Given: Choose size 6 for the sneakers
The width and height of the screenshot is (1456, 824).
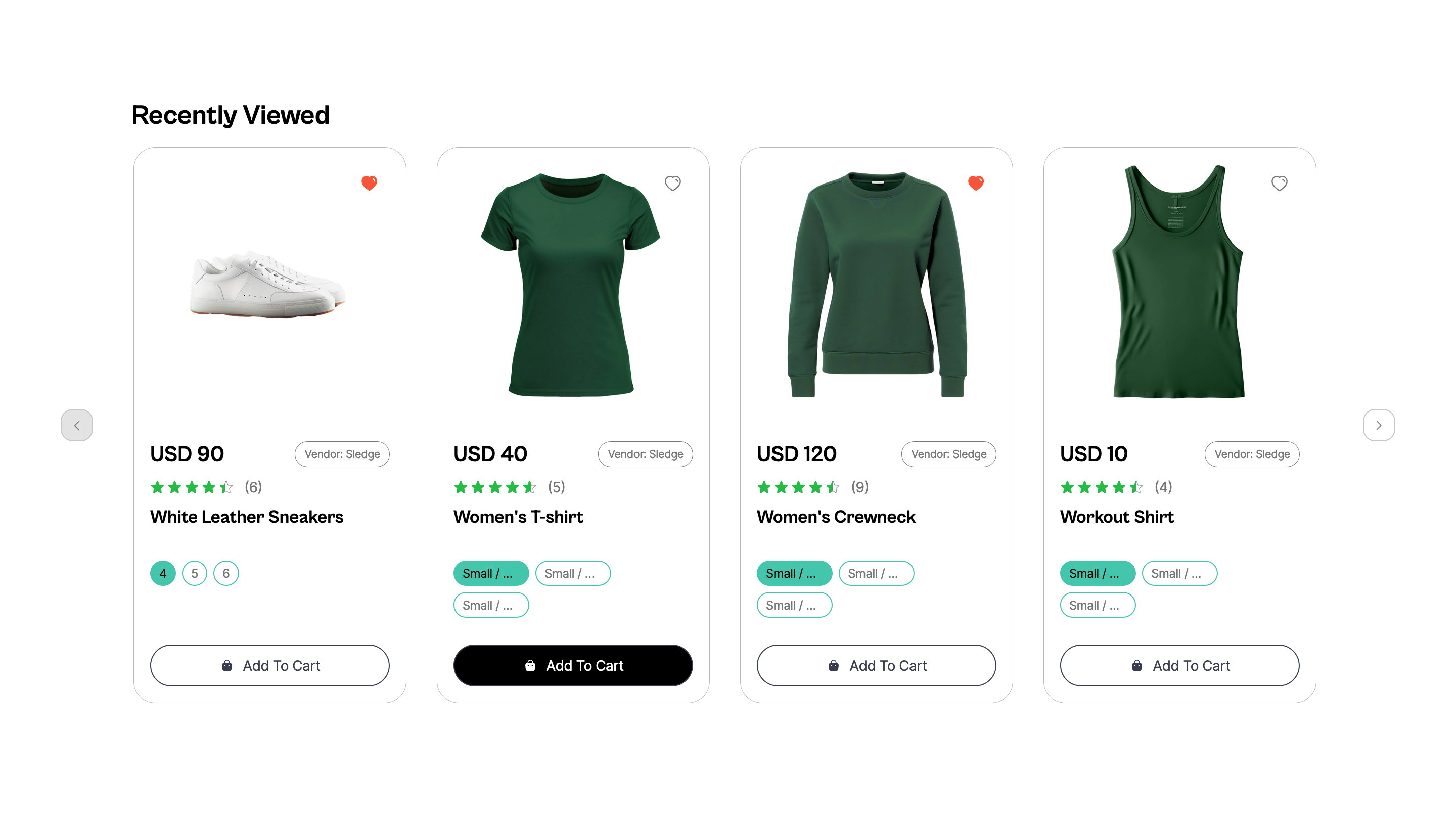Looking at the screenshot, I should [x=226, y=573].
